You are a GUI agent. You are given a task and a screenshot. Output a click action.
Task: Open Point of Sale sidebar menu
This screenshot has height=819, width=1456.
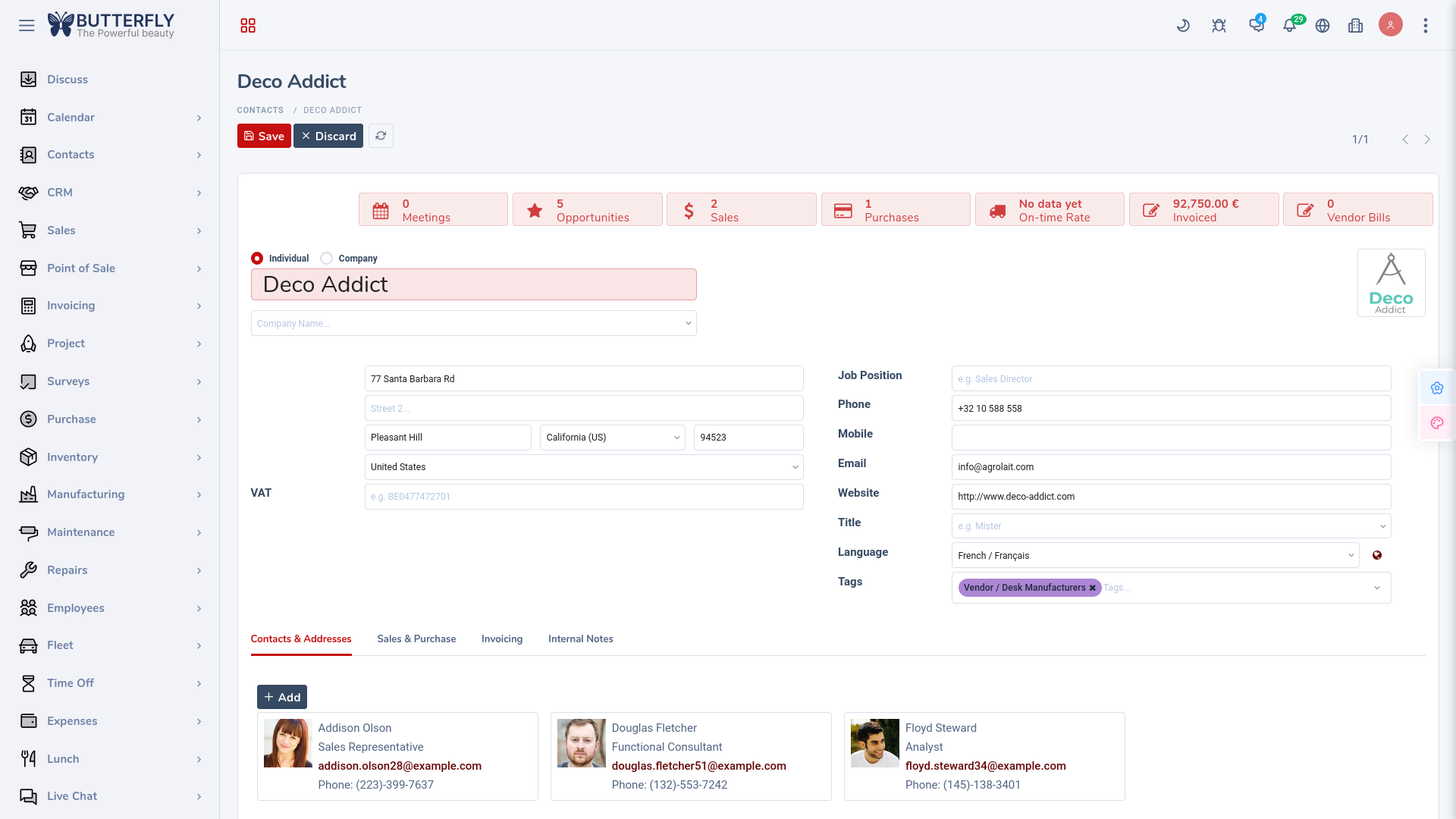click(x=110, y=268)
